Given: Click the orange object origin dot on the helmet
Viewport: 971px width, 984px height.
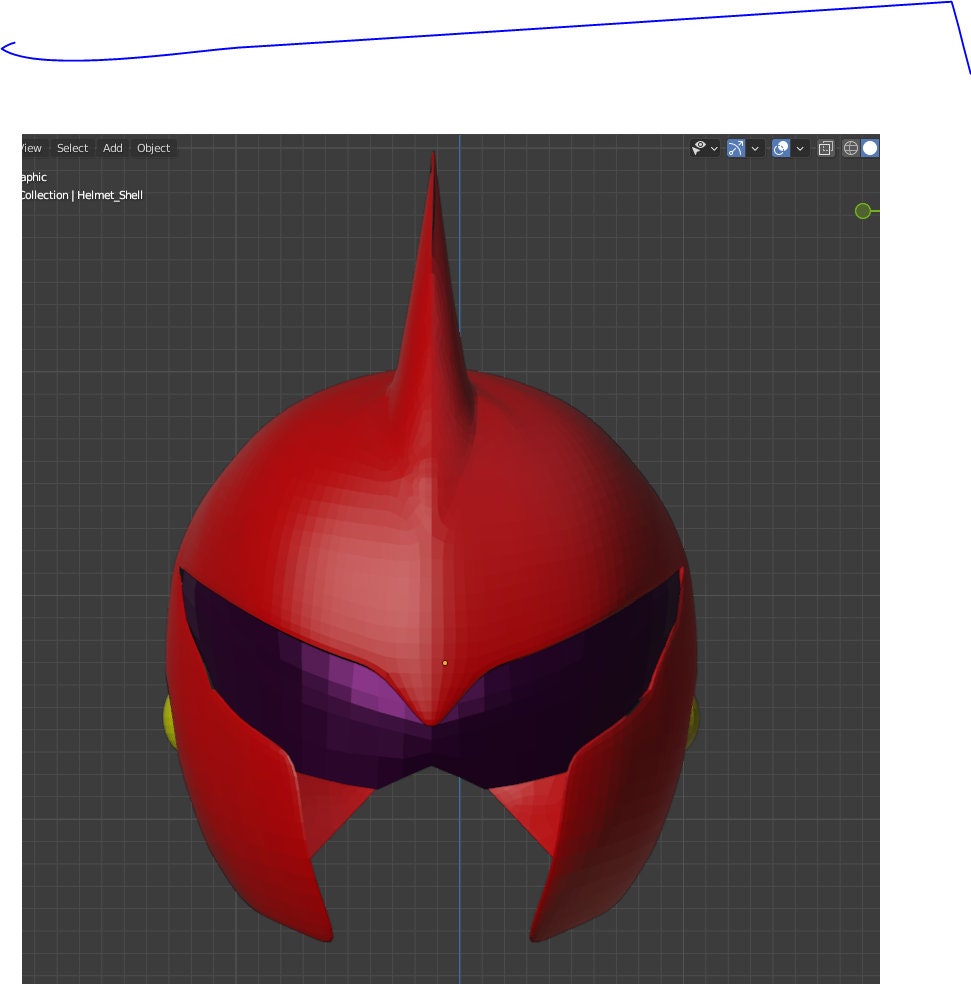Looking at the screenshot, I should tap(443, 661).
